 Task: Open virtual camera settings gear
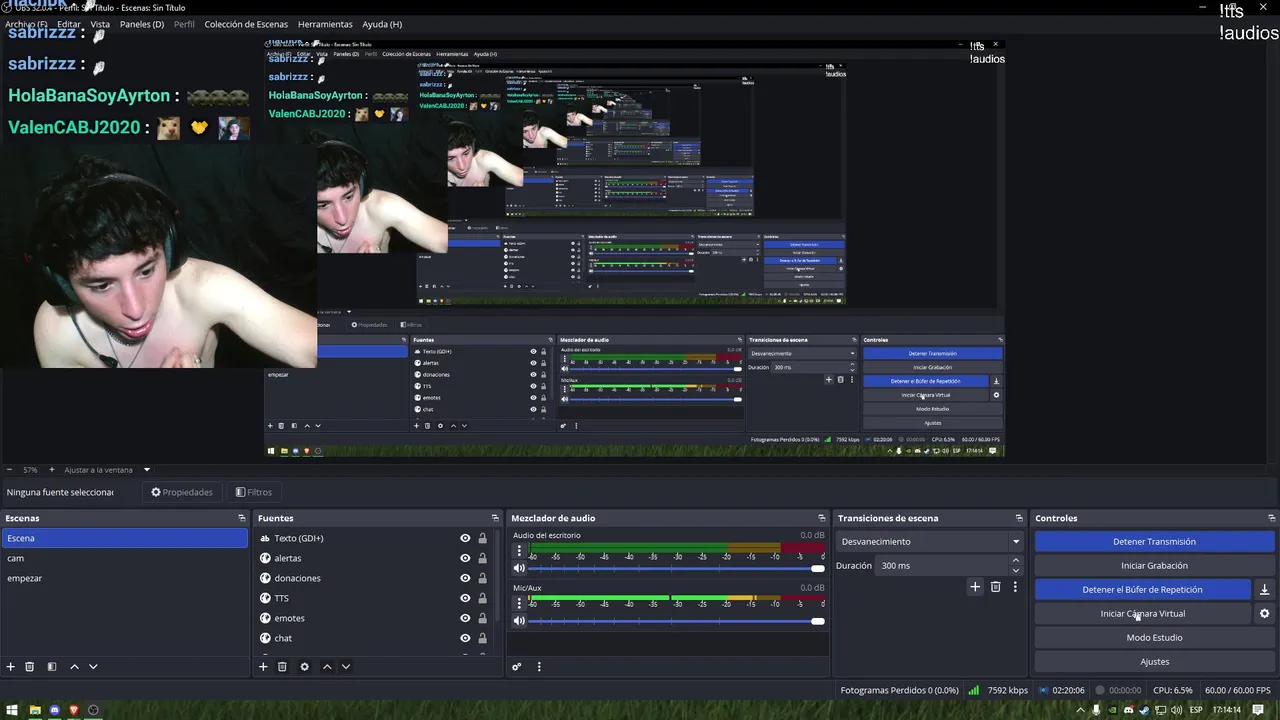1264,614
